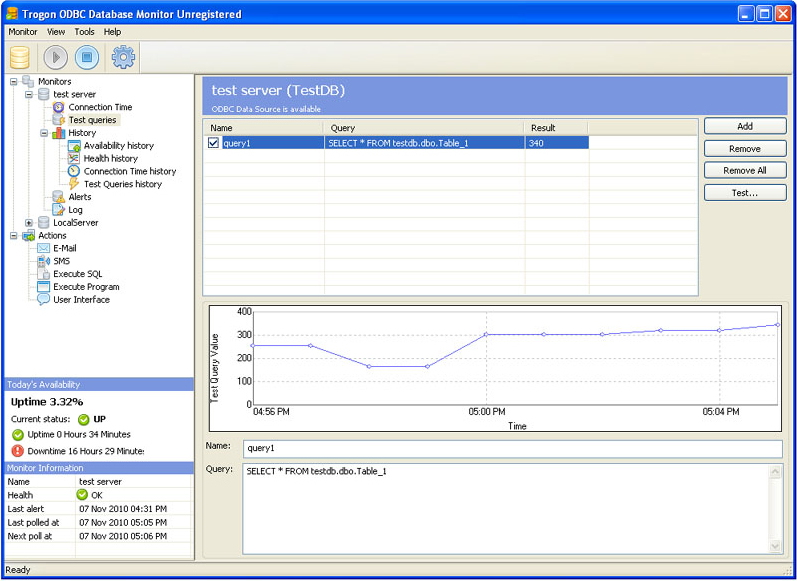Viewport: 797px width, 581px height.
Task: Click the Remove All button
Action: coord(745,171)
